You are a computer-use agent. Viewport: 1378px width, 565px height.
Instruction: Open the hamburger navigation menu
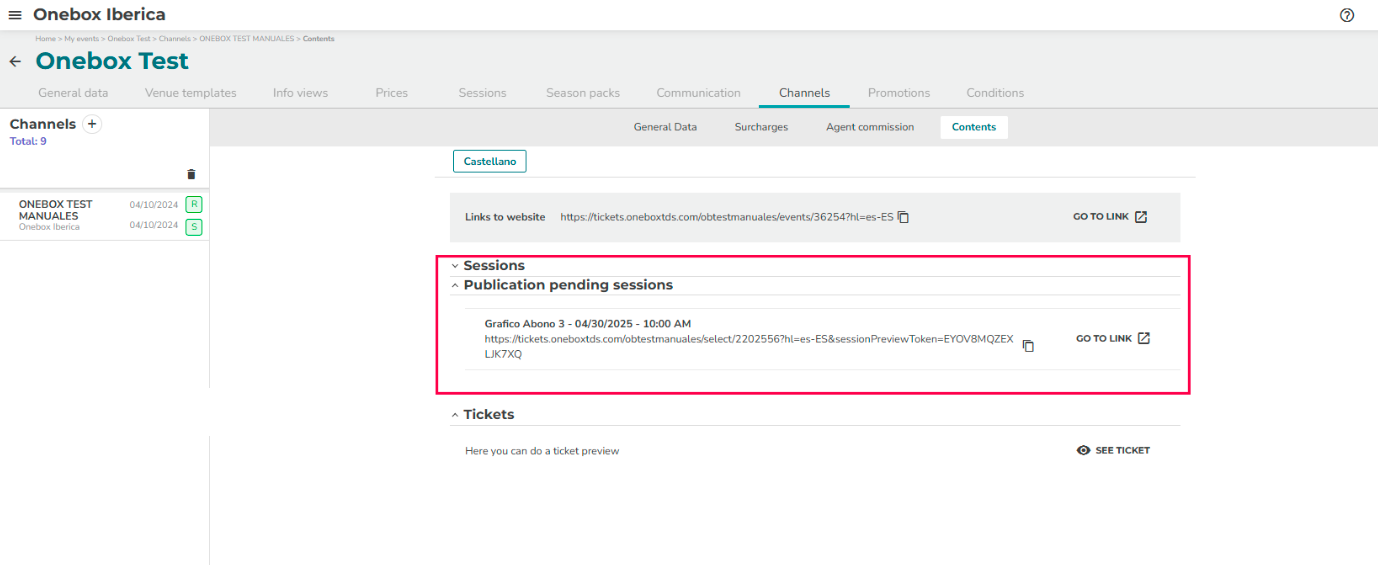[15, 15]
